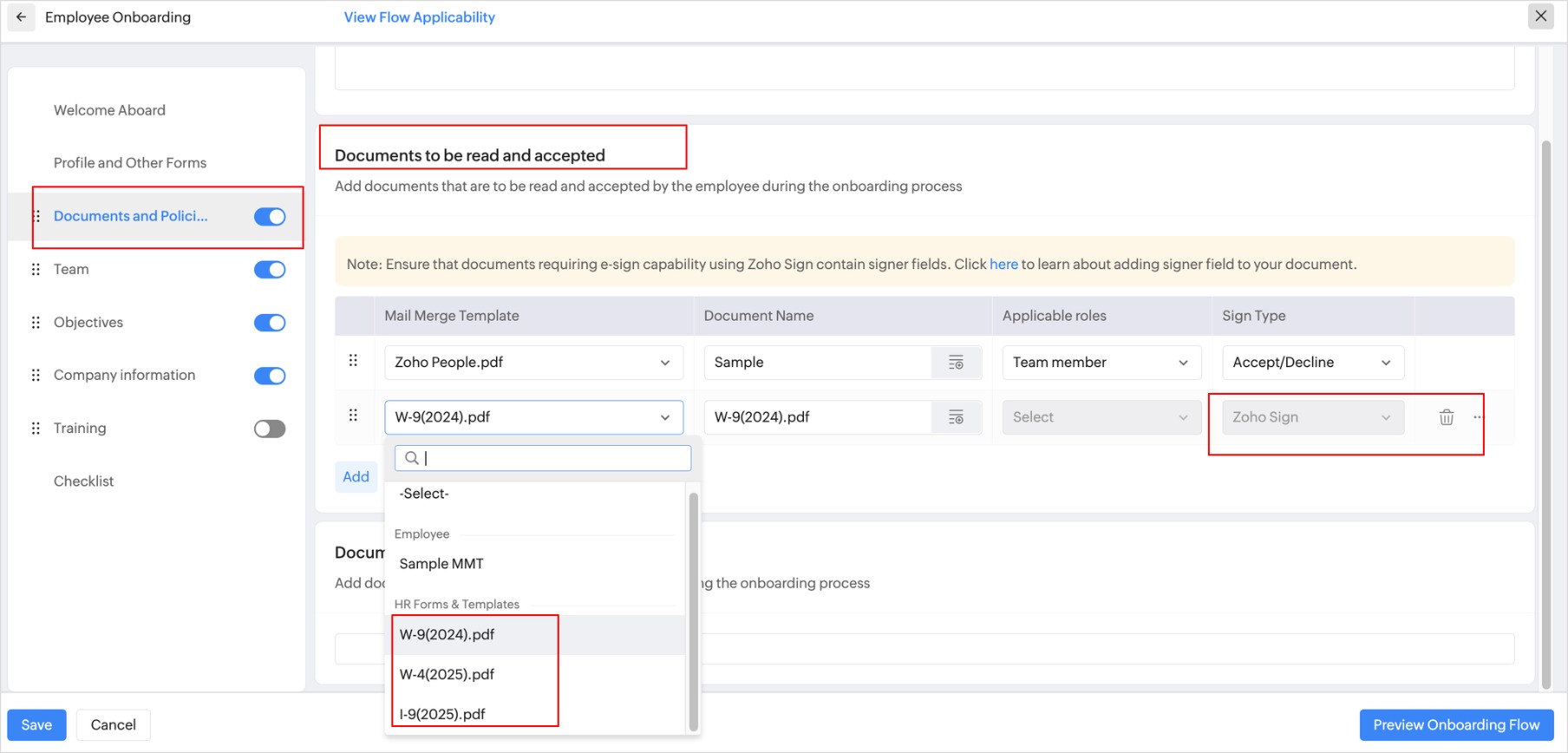Focus the template search input field

point(555,458)
